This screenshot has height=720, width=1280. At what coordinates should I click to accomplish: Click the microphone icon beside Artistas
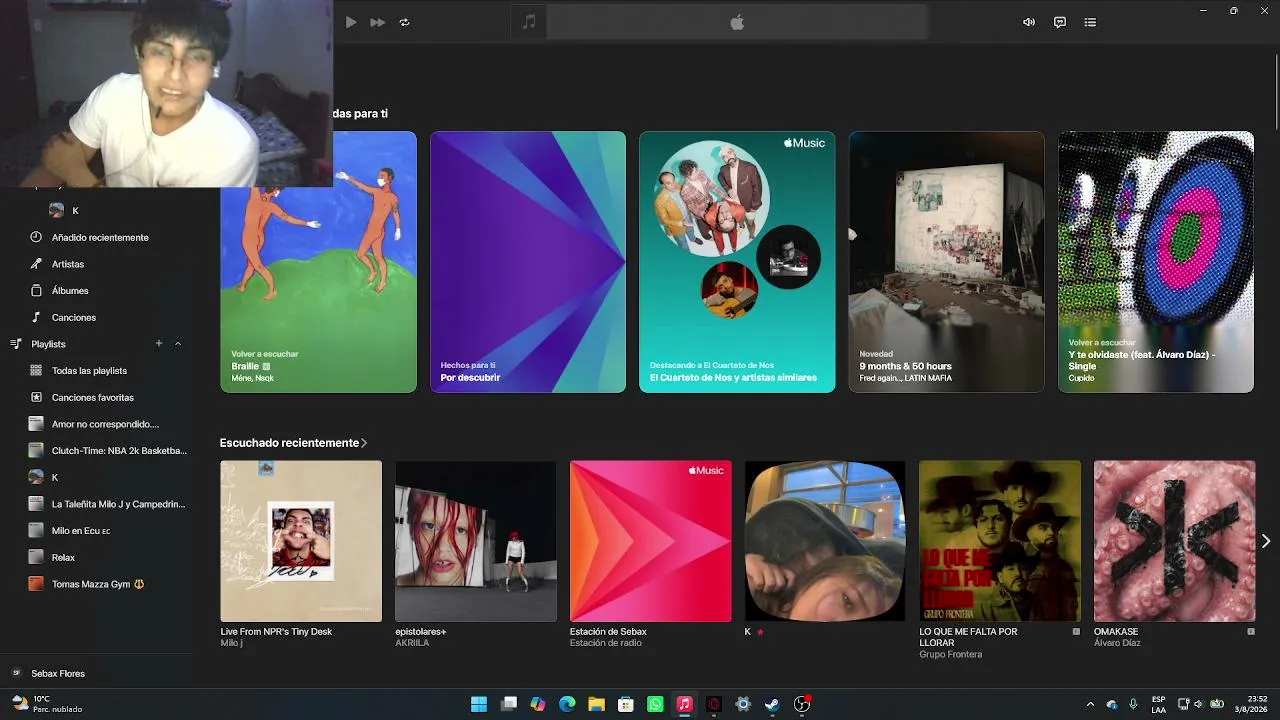coord(36,264)
